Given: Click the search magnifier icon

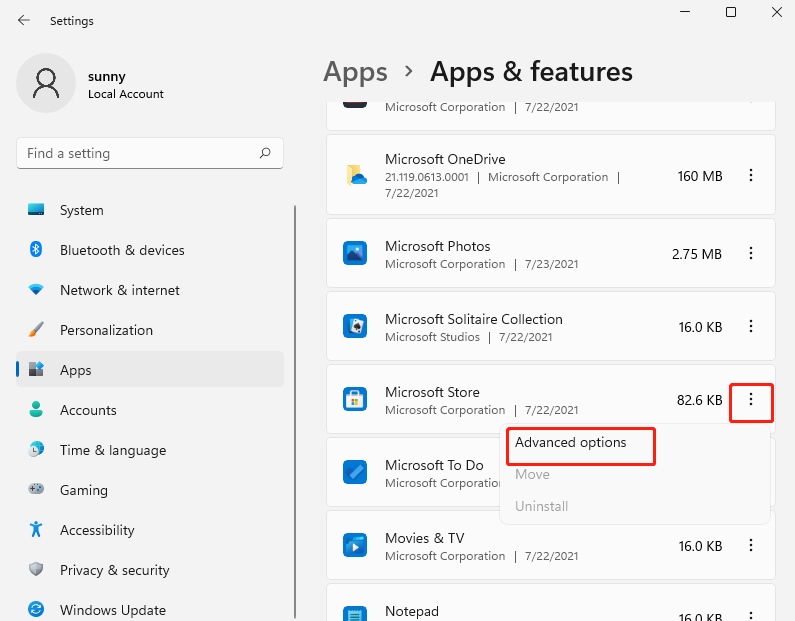Looking at the screenshot, I should pyautogui.click(x=265, y=153).
